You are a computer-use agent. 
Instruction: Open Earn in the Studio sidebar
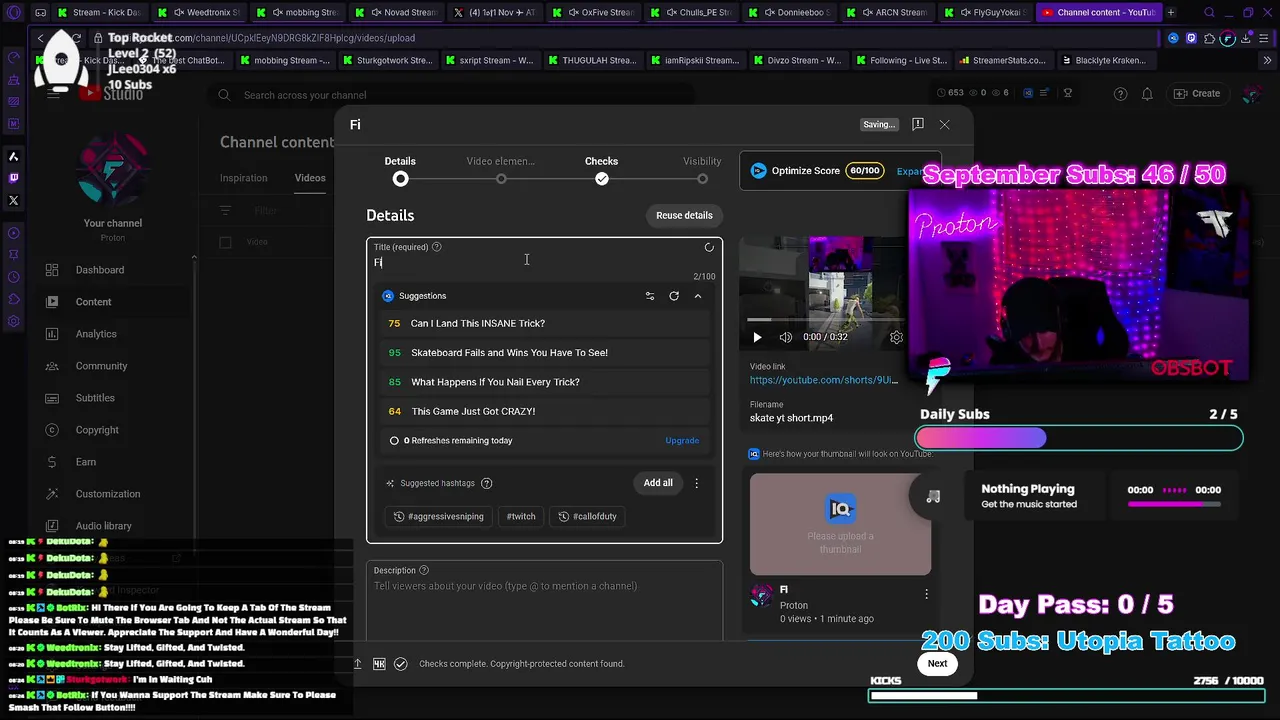tap(86, 462)
